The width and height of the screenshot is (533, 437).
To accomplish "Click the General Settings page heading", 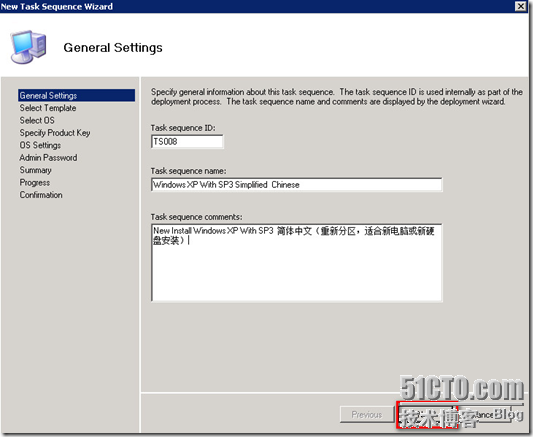I will (x=113, y=48).
